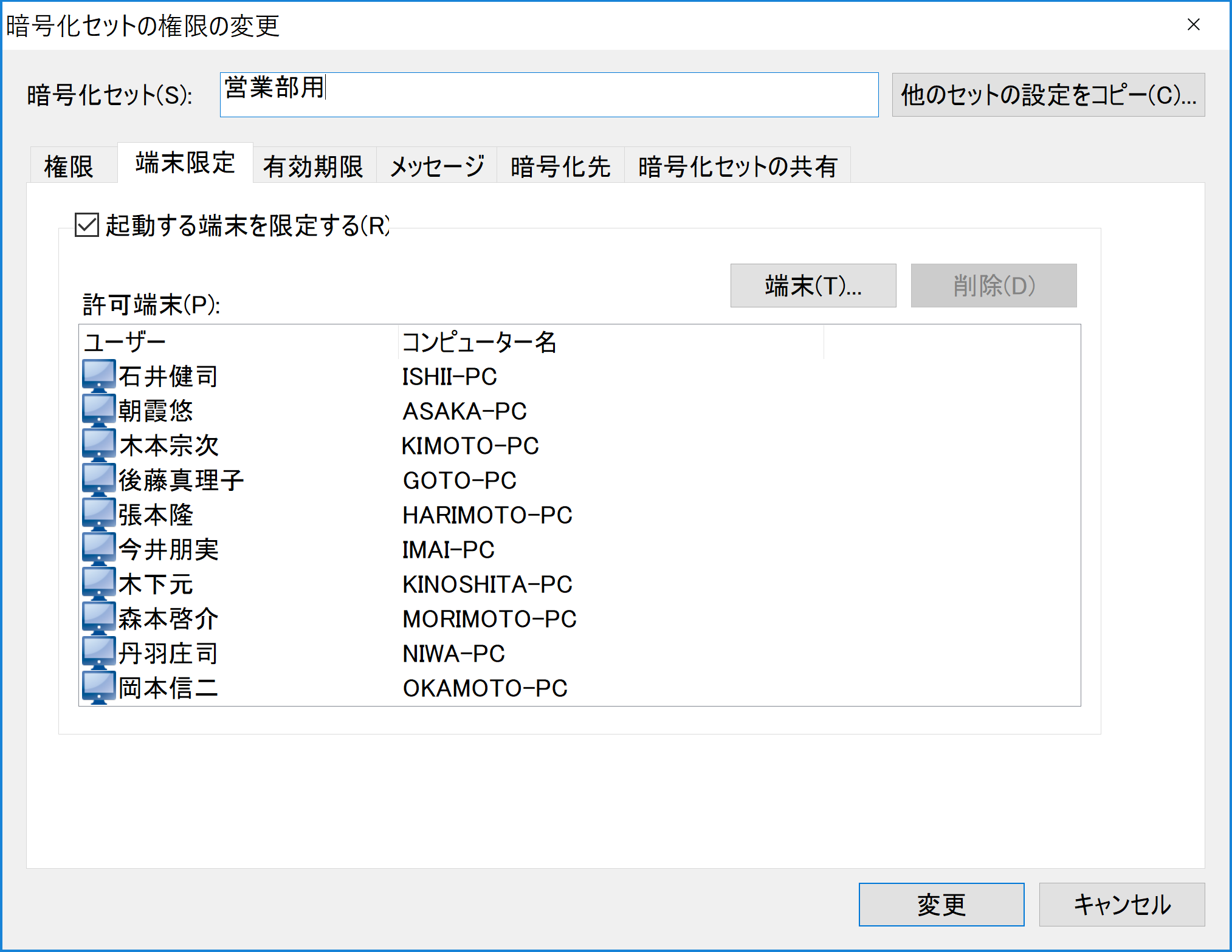Click the computer icon beside 朝霞悠
The image size is (1232, 952).
98,410
